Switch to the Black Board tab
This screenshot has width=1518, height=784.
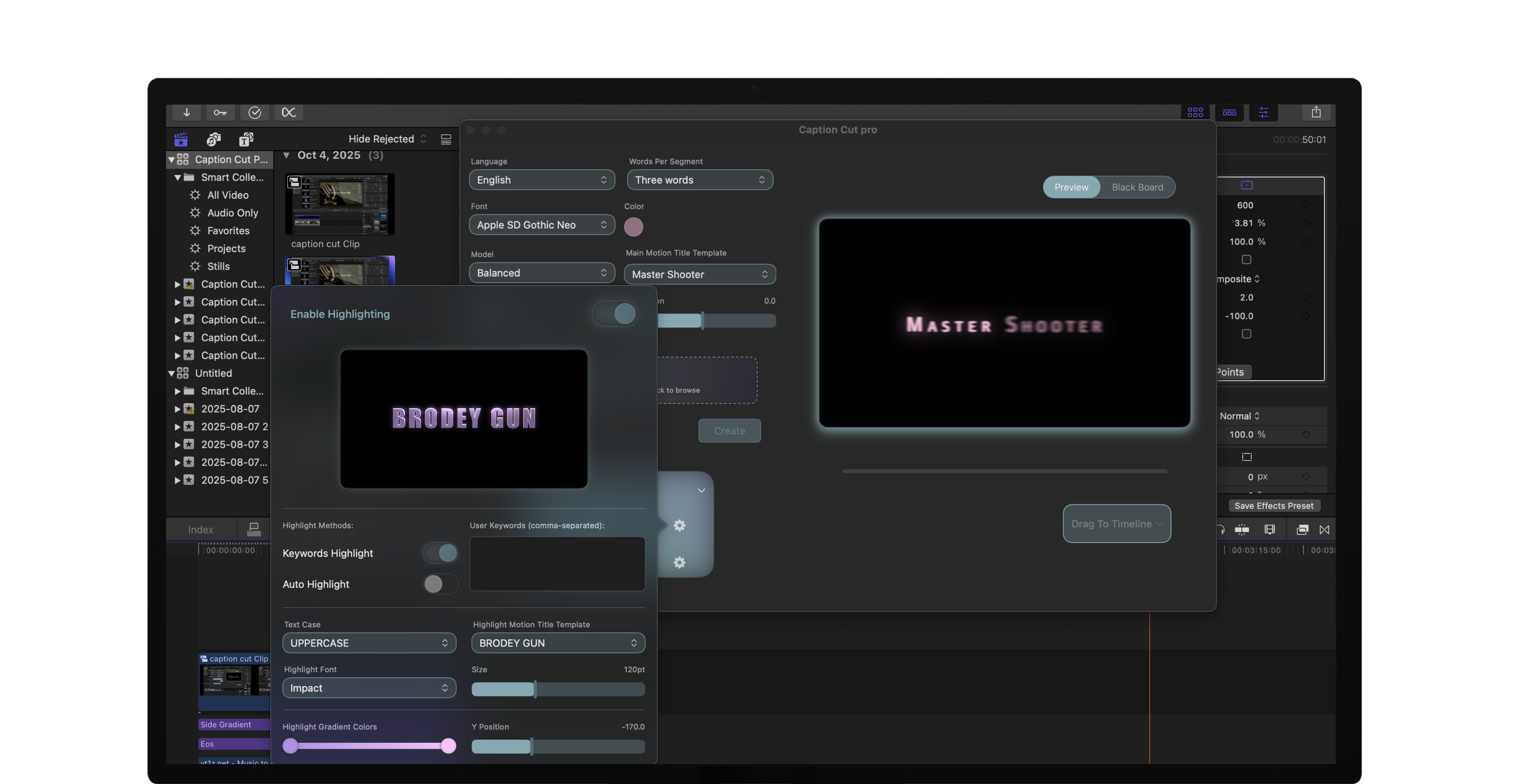[1137, 187]
